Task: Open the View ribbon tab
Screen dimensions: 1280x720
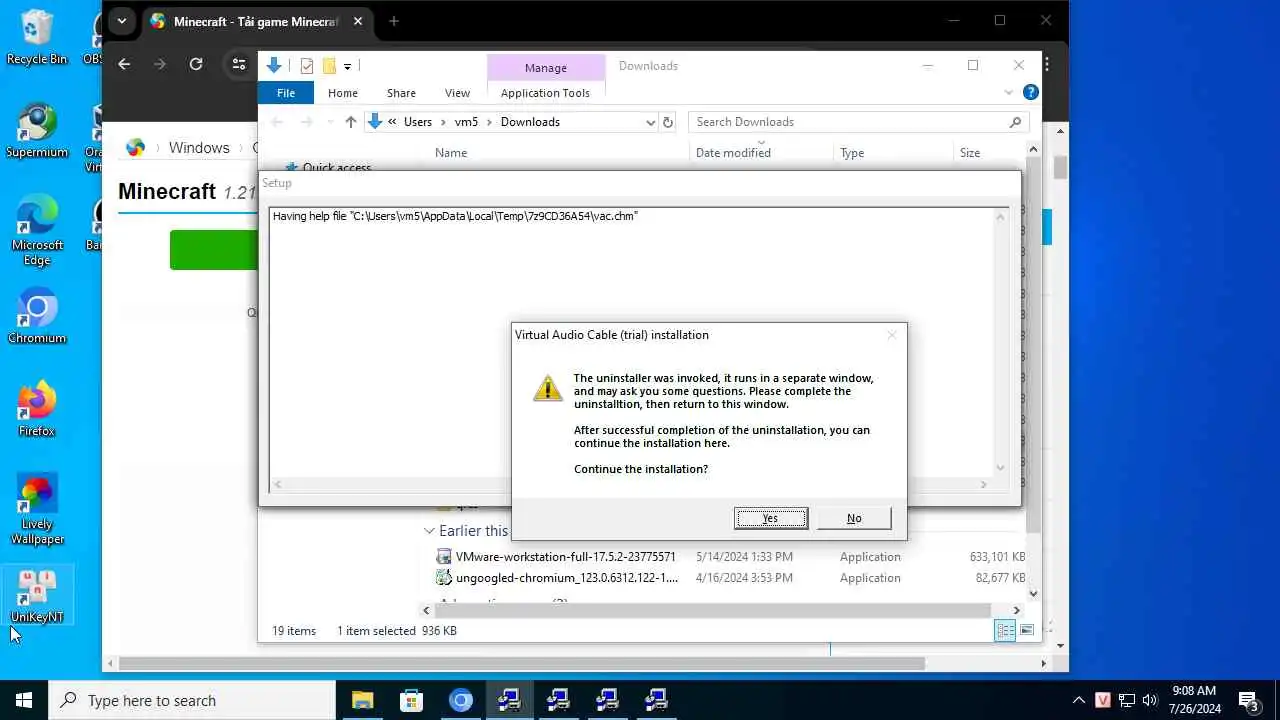Action: point(457,93)
